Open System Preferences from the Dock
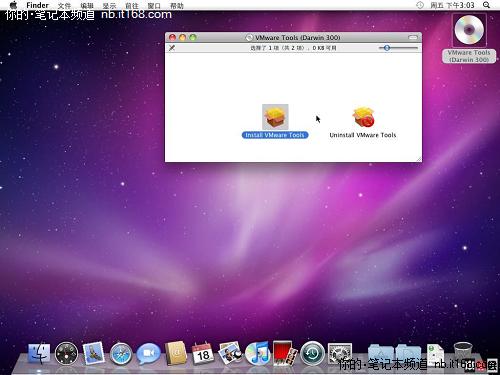 coord(340,353)
